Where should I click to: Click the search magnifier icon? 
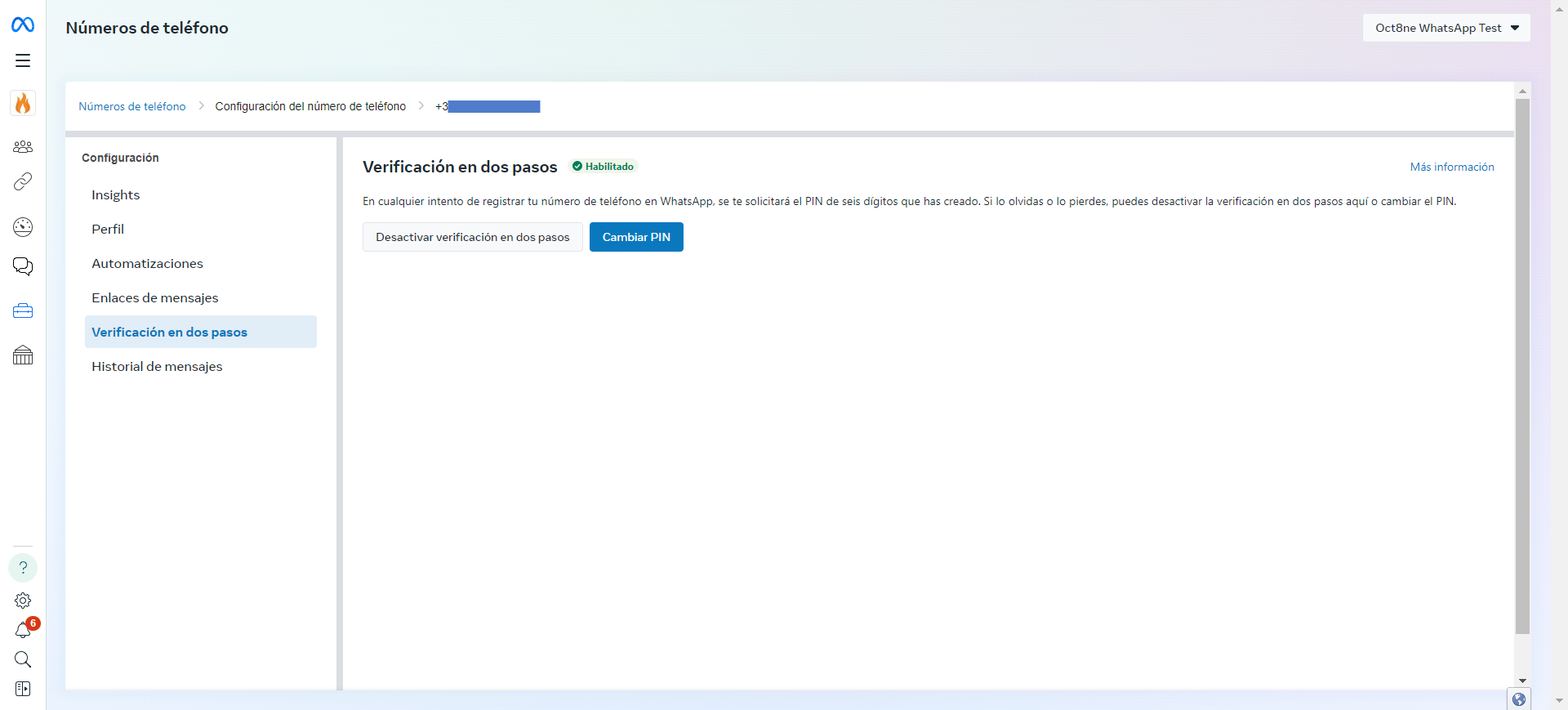(x=23, y=659)
